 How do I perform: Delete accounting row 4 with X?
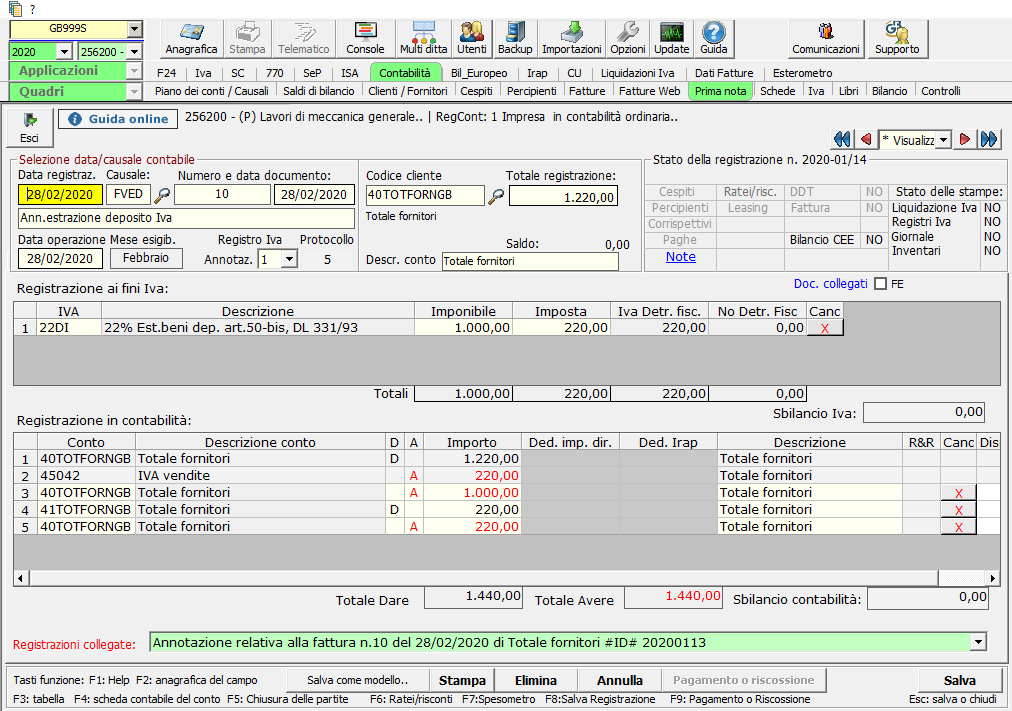(958, 510)
